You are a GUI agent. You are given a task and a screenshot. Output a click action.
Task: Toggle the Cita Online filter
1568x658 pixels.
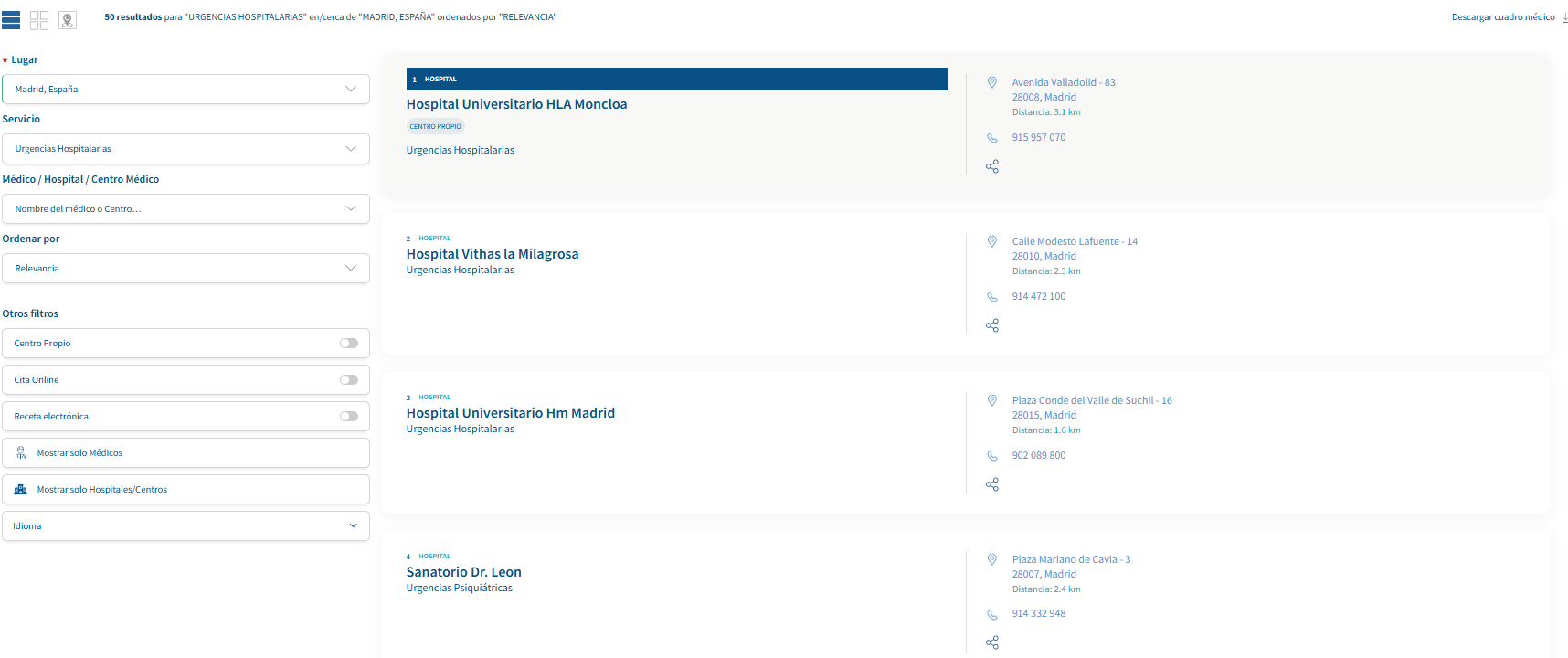coord(349,380)
